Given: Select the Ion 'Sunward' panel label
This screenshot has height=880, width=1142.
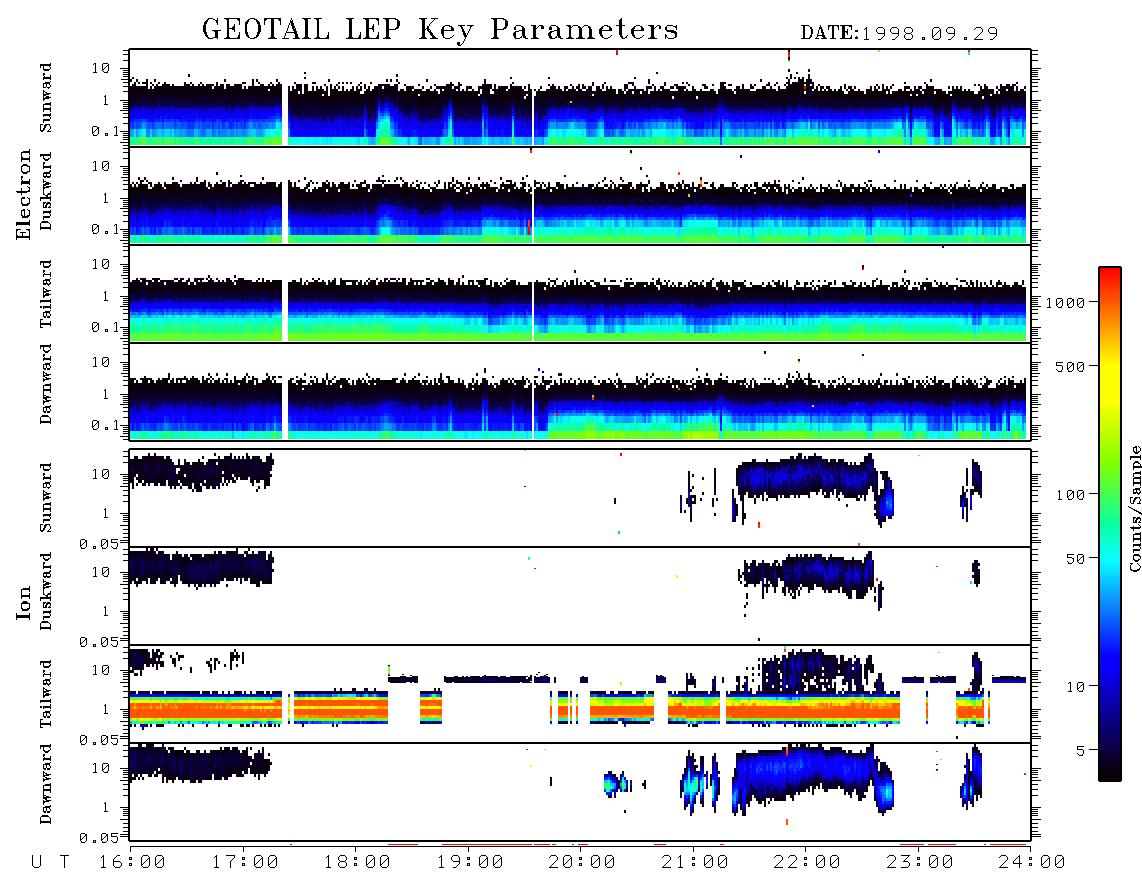Looking at the screenshot, I should coord(46,498).
